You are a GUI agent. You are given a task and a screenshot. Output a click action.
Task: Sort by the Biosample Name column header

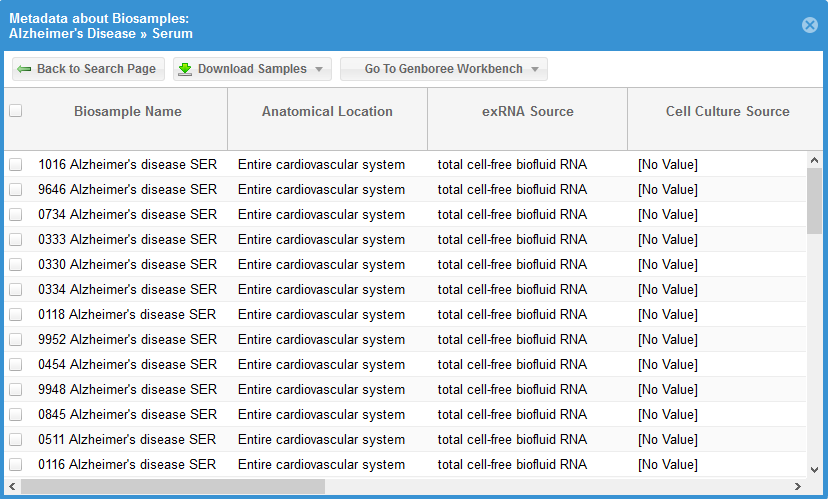pyautogui.click(x=128, y=112)
